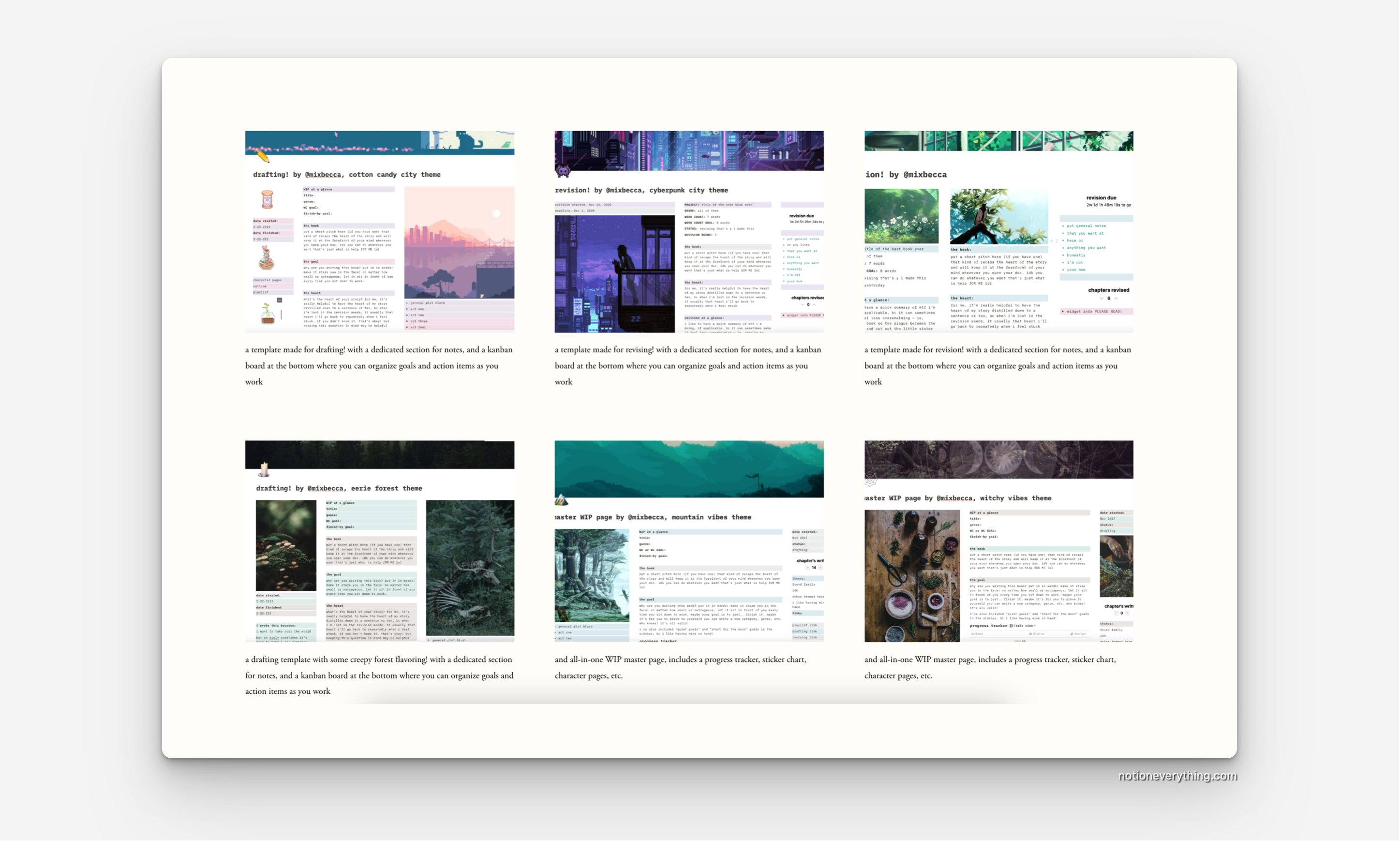Open the 'Table view' dropdown beside progress tracker

pos(1023,626)
